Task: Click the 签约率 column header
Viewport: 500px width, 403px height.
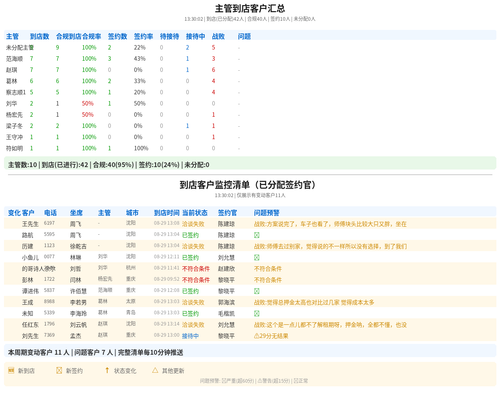Action: click(143, 36)
